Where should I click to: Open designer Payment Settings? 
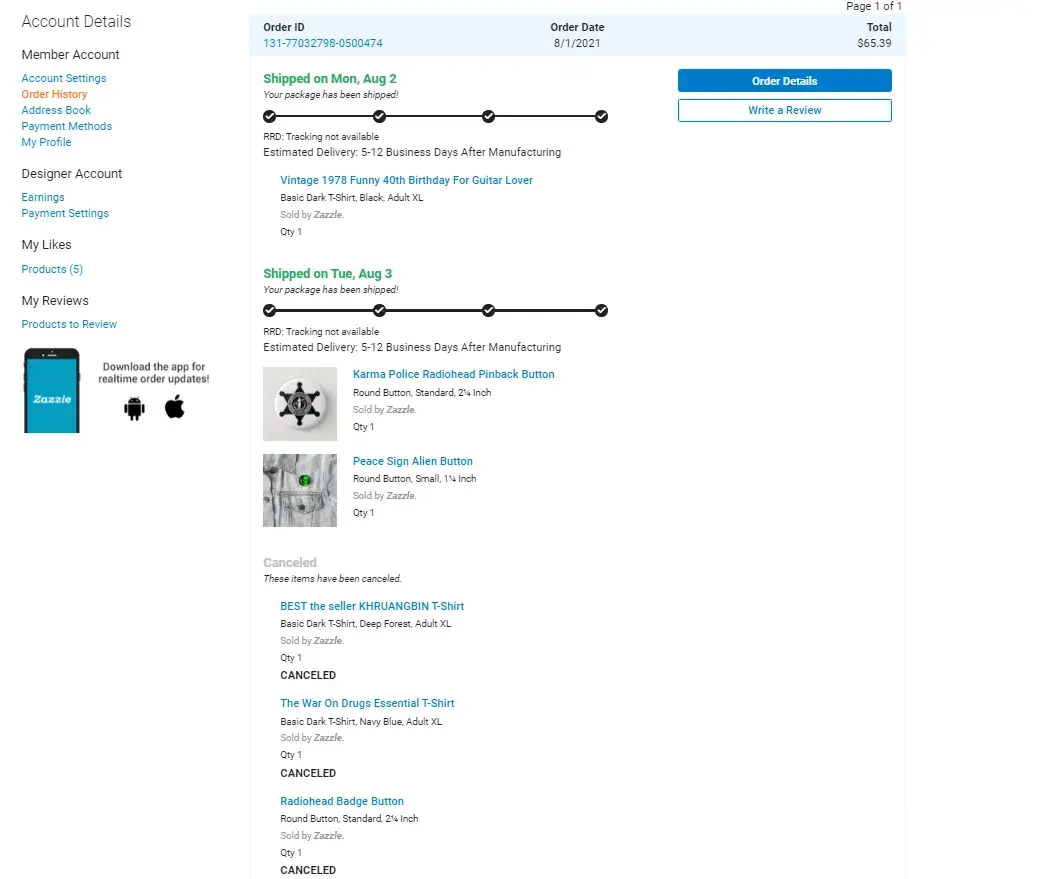click(65, 213)
